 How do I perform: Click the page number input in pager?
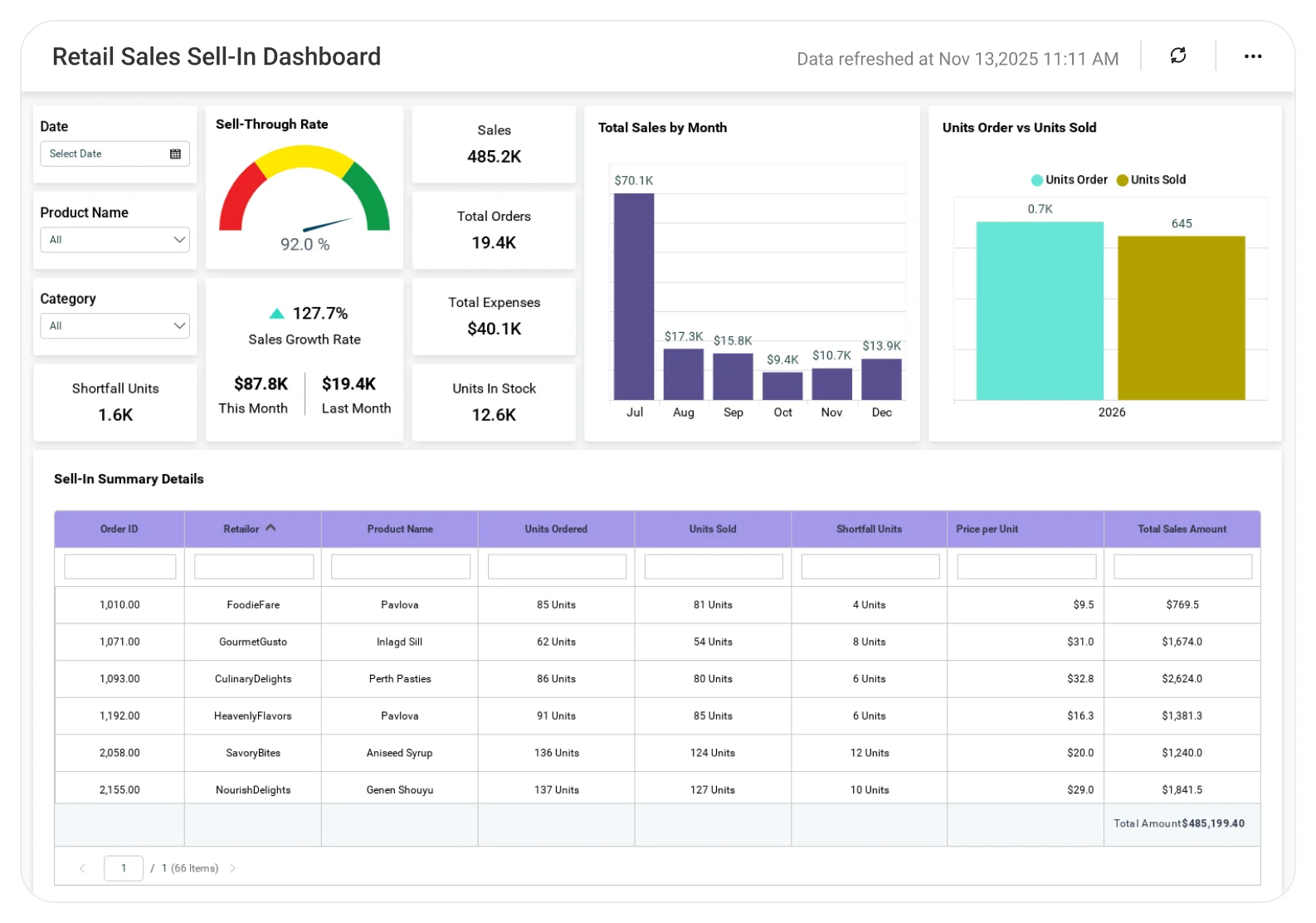click(x=124, y=868)
